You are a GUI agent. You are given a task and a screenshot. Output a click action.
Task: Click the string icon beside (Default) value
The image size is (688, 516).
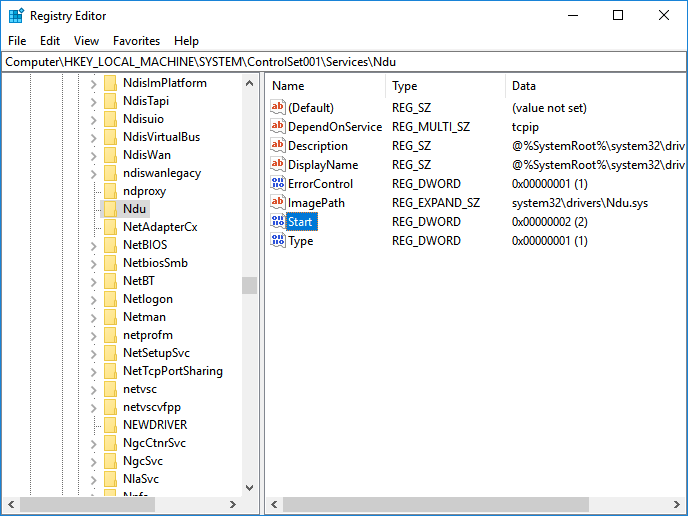(278, 108)
